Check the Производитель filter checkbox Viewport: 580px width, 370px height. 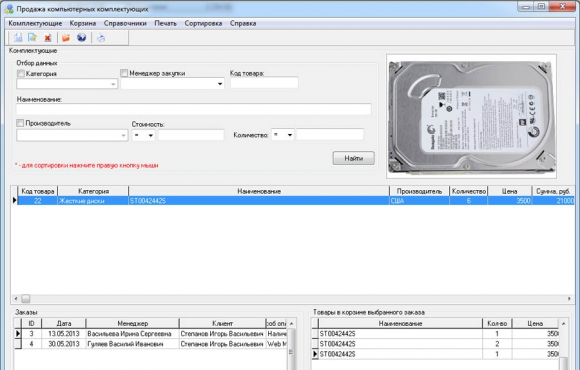pyautogui.click(x=20, y=123)
